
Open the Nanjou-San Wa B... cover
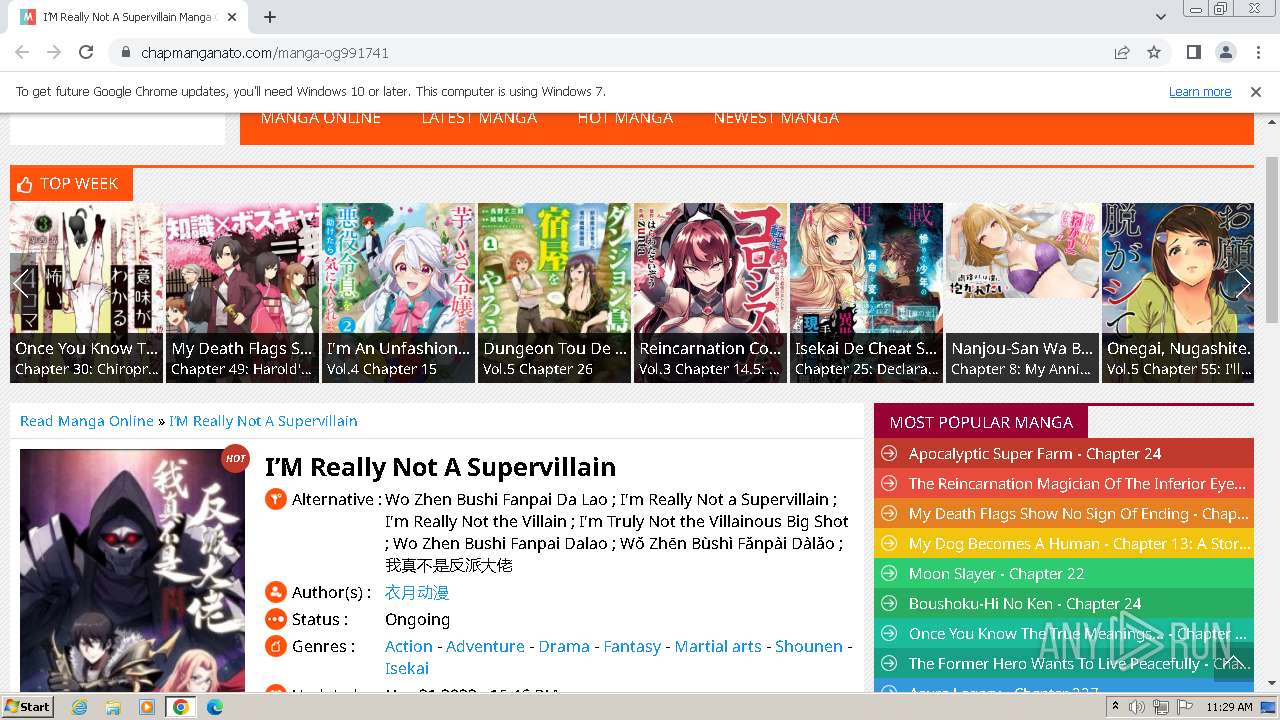click(x=1023, y=292)
